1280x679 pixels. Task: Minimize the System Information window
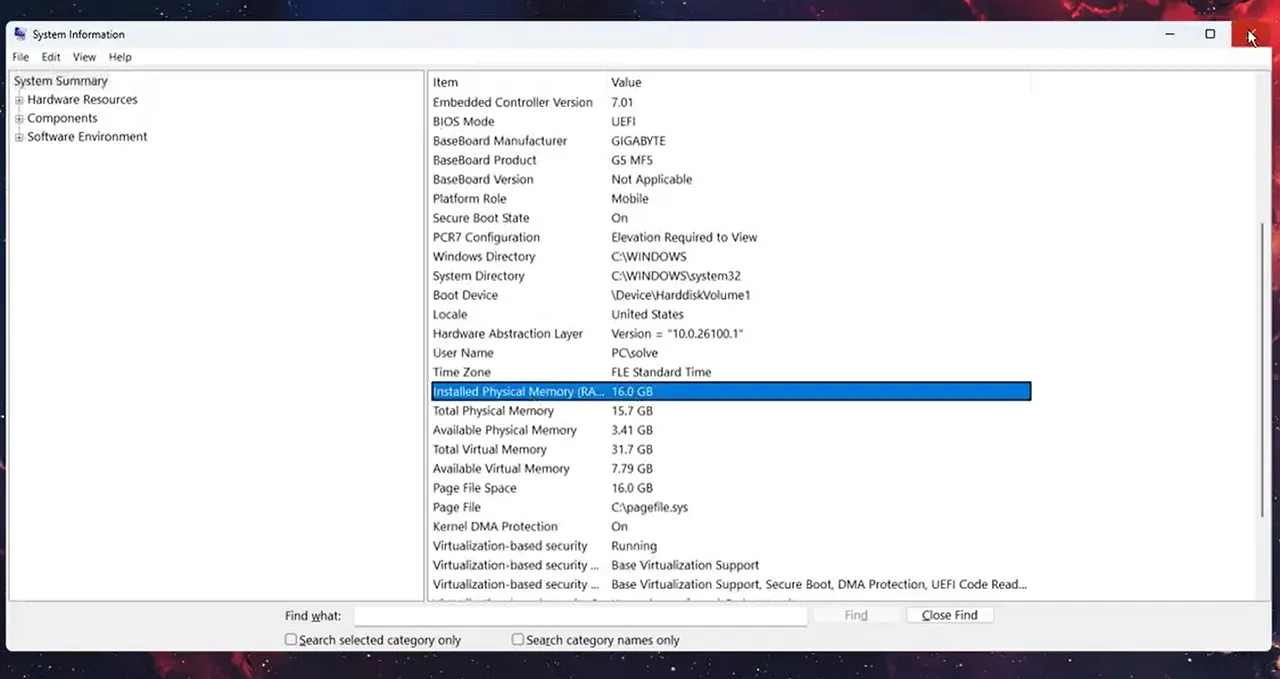(x=1169, y=34)
